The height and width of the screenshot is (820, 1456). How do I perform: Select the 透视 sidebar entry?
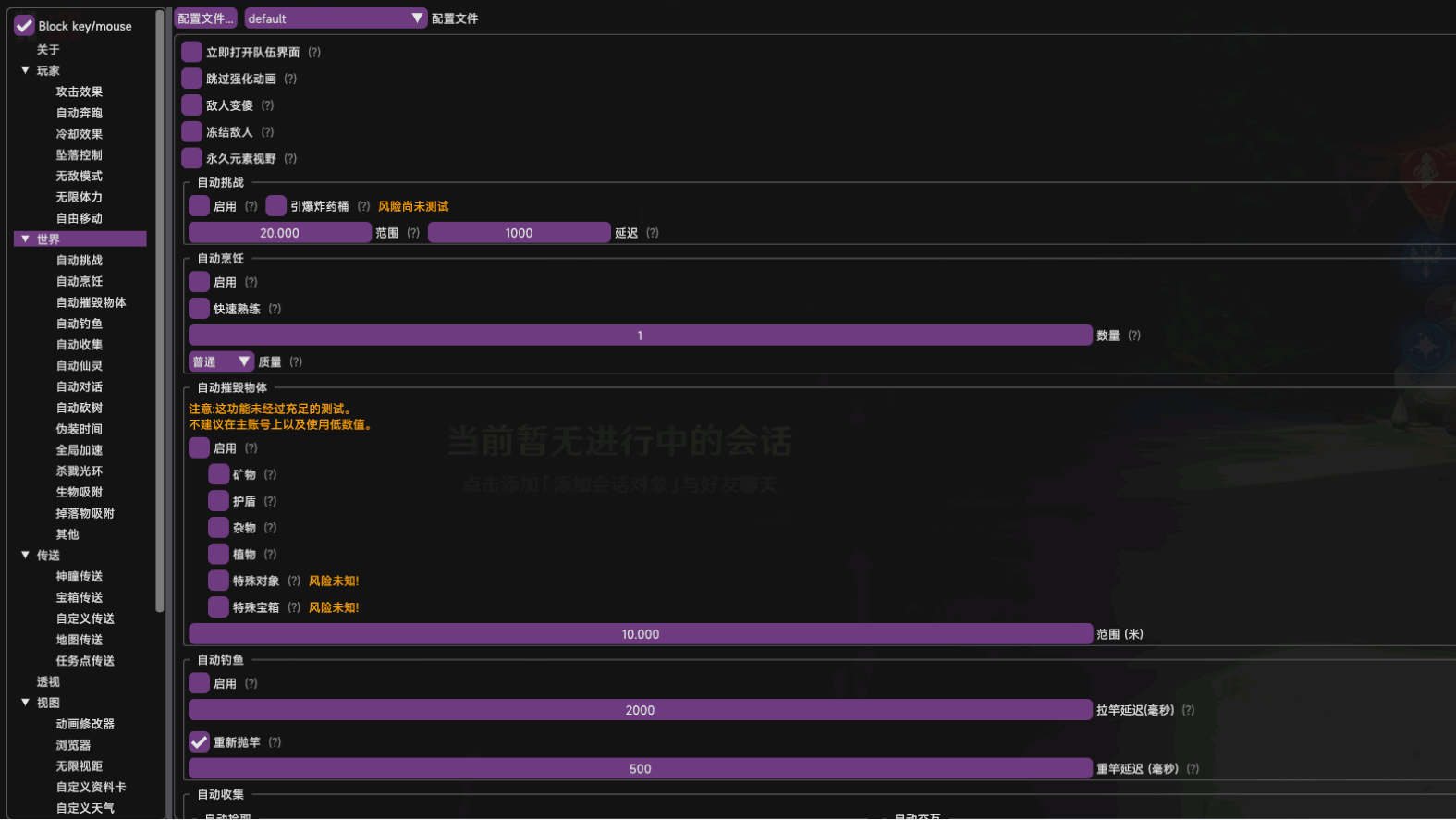tap(48, 682)
